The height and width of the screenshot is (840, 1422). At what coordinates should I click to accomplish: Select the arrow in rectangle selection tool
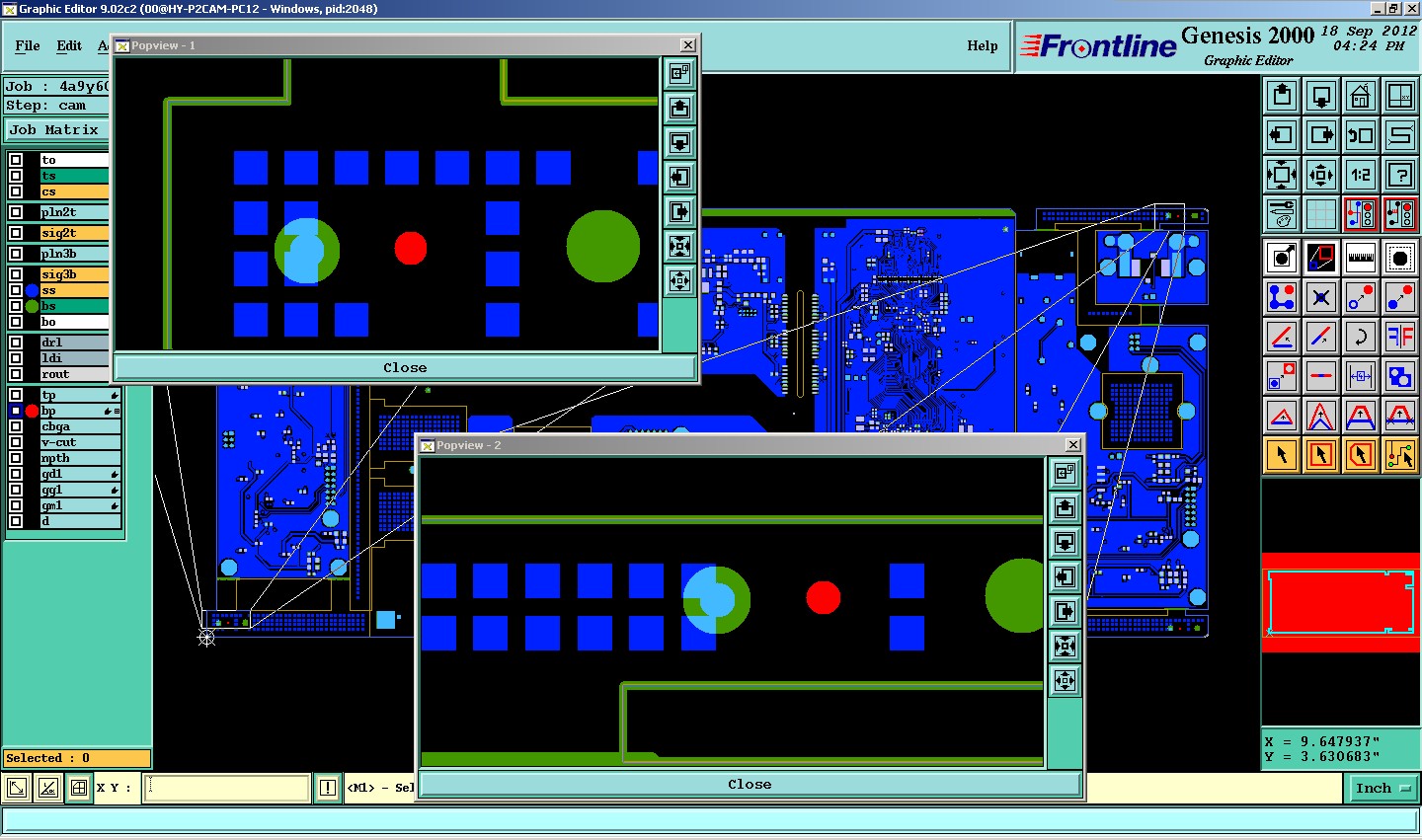click(1321, 455)
